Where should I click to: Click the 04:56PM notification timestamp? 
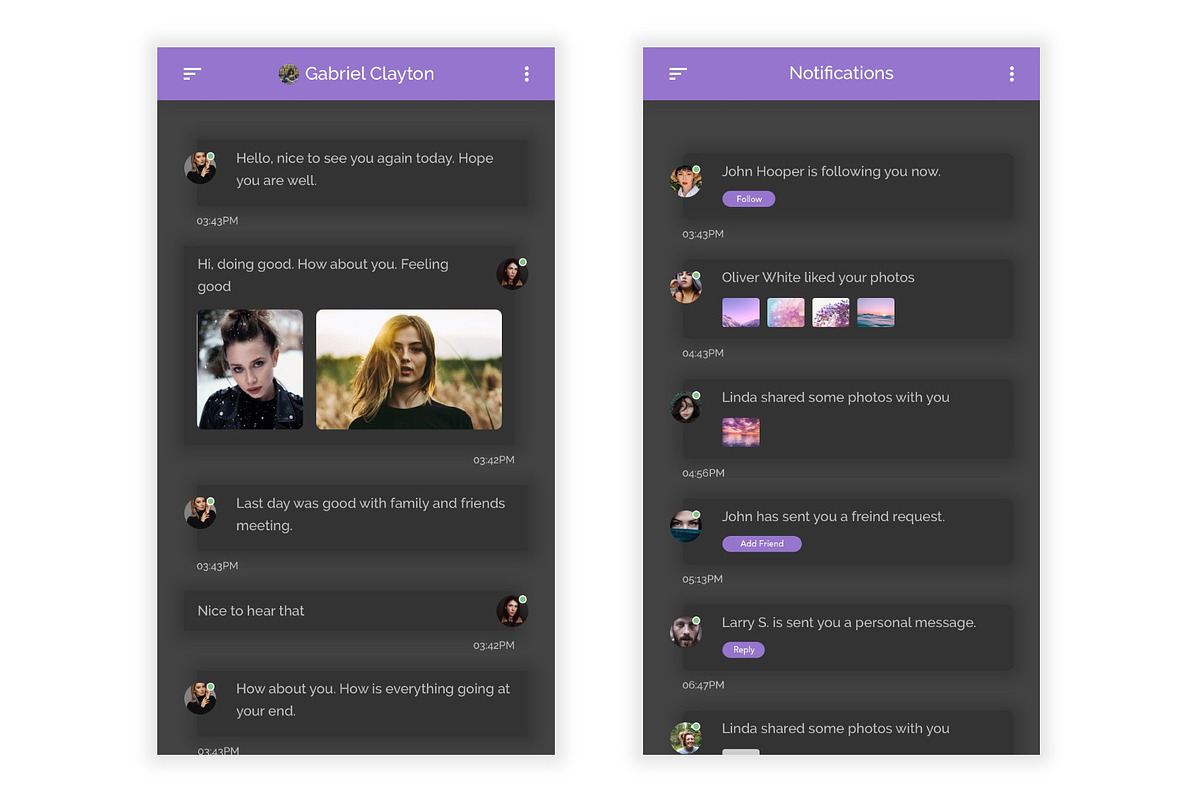tap(703, 473)
